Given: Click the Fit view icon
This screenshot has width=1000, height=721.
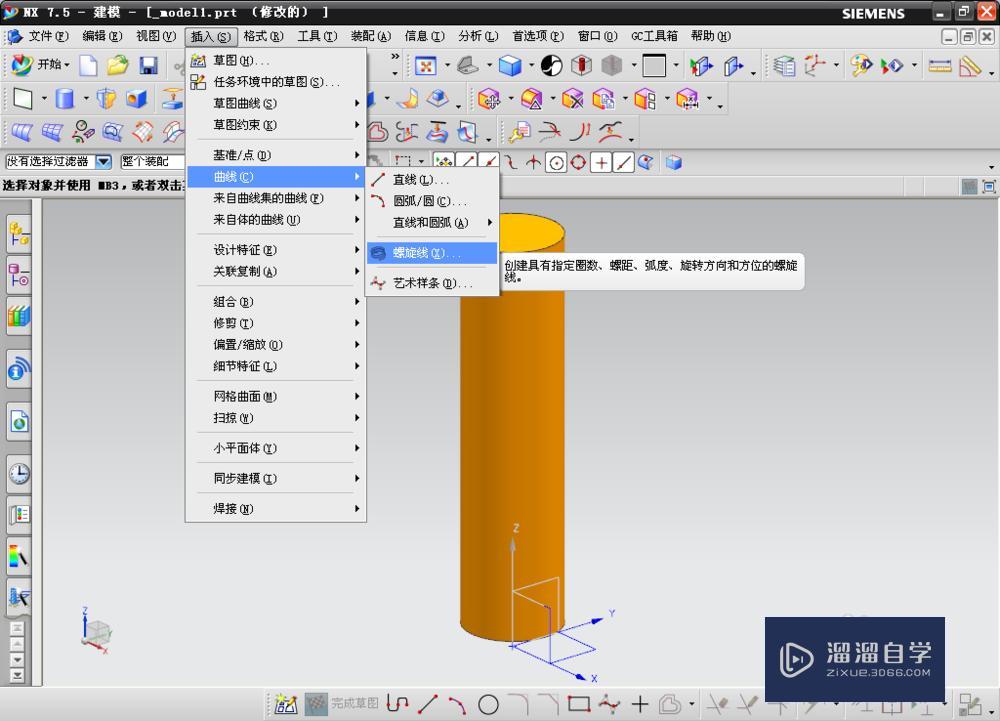Looking at the screenshot, I should pos(425,65).
